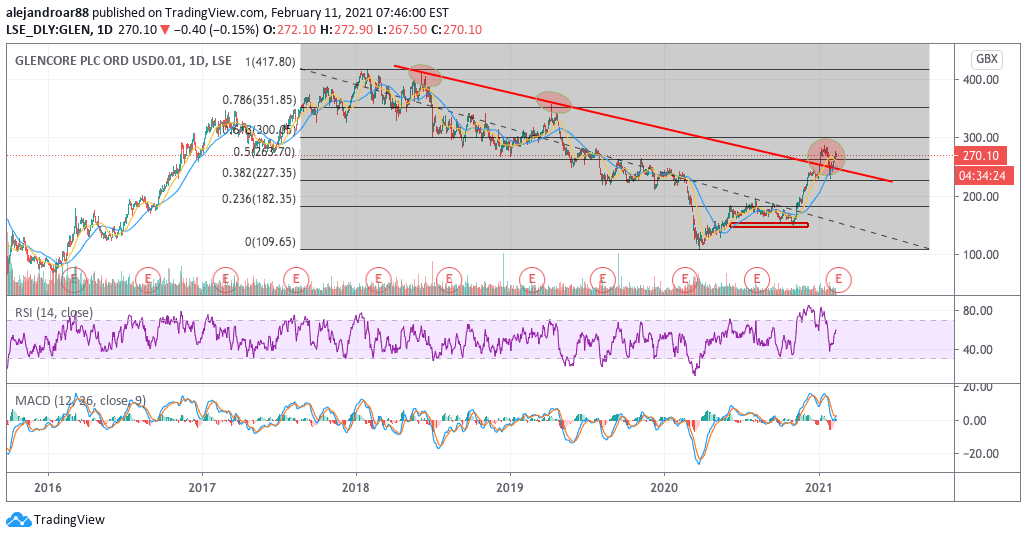
Task: Select the TradingView wordmark at bottom
Action: pos(69,520)
